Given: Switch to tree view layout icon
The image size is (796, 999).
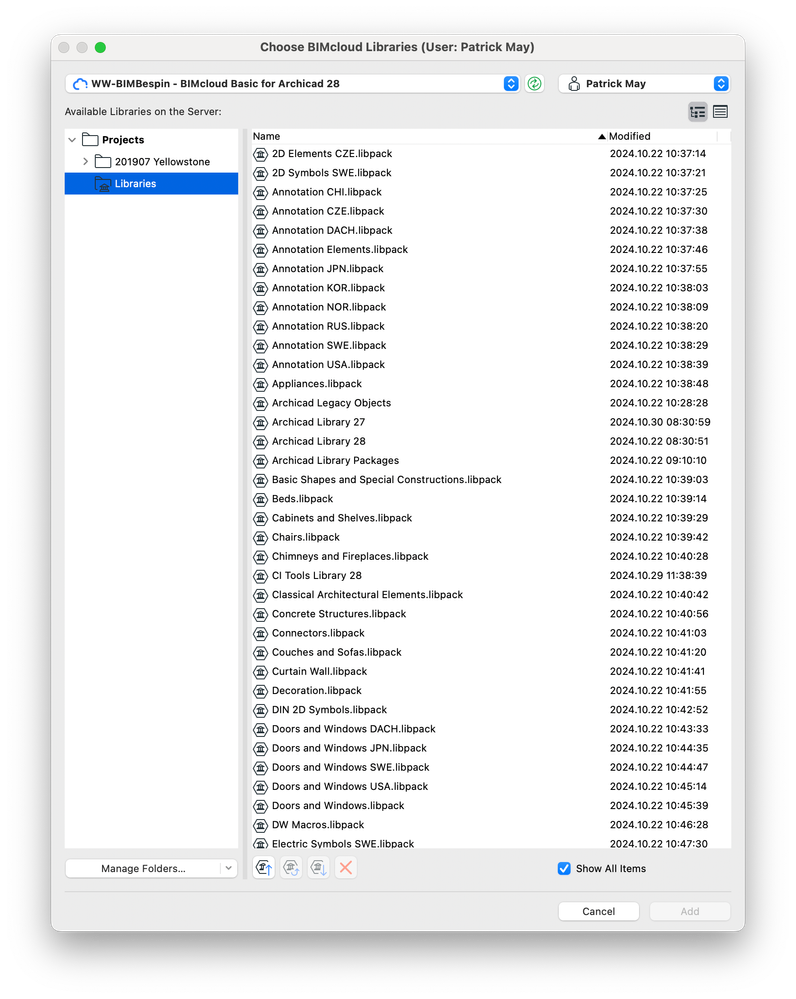Looking at the screenshot, I should tap(698, 112).
